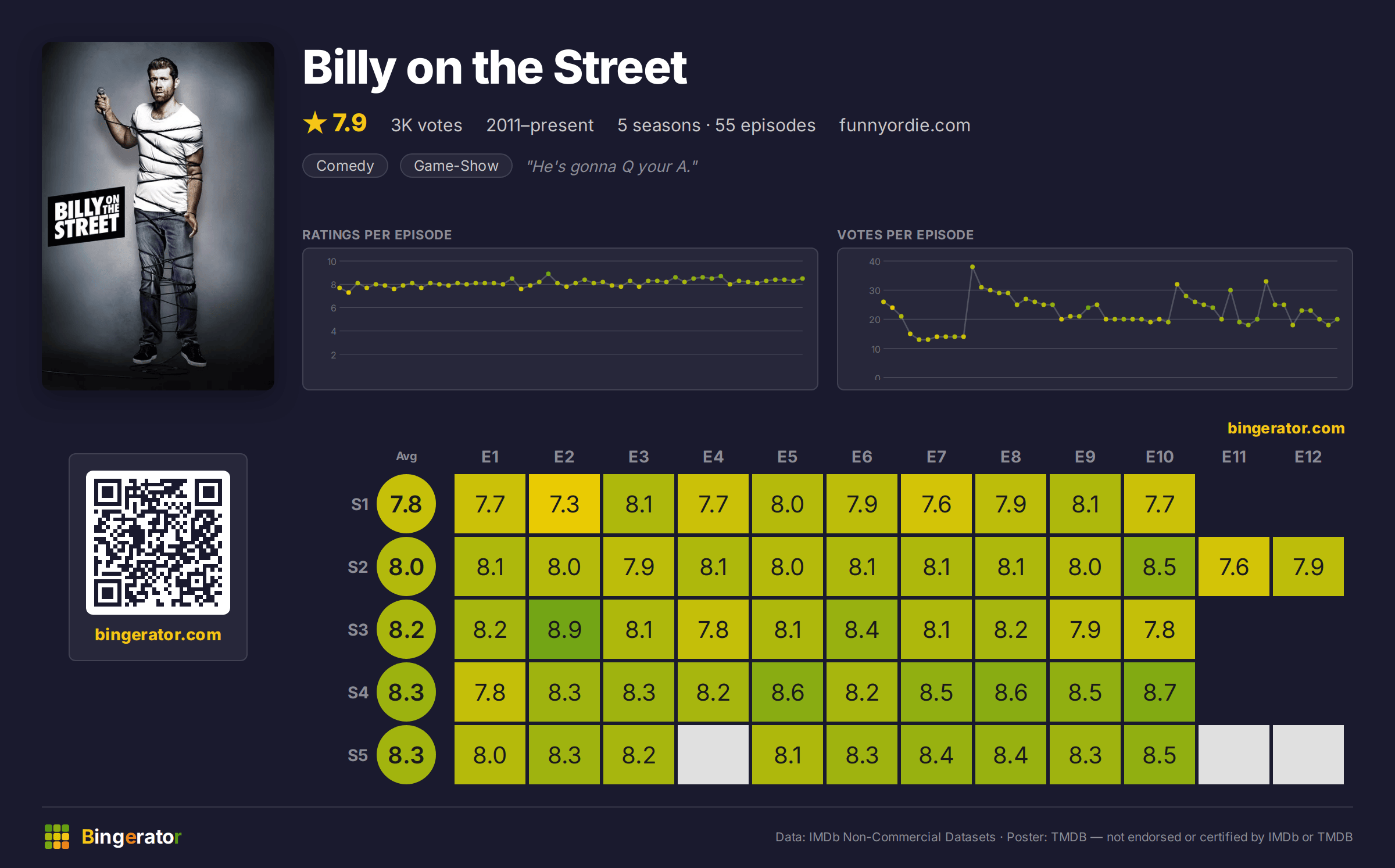Click the S2 average 8.0 circle
The width and height of the screenshot is (1395, 868).
coord(406,566)
